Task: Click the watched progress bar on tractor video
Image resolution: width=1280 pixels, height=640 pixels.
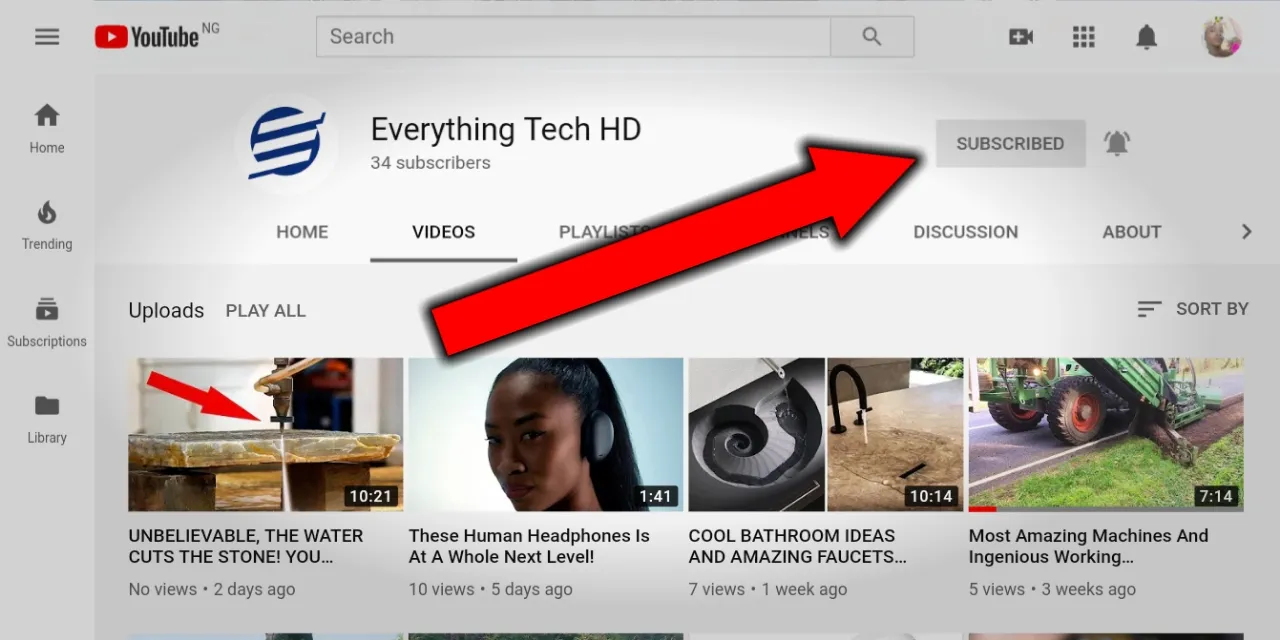Action: [982, 509]
